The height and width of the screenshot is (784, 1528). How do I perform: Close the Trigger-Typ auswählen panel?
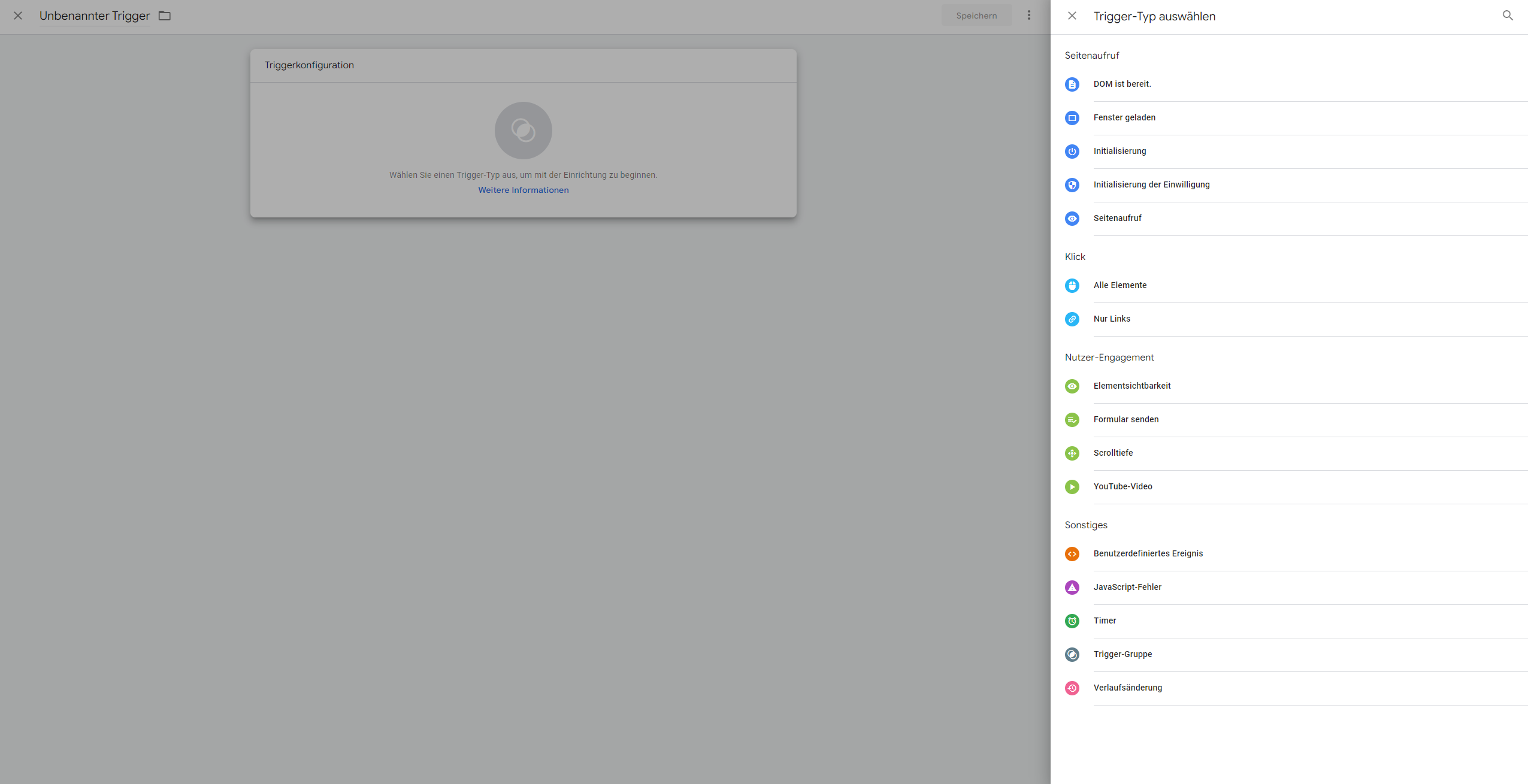1072,16
